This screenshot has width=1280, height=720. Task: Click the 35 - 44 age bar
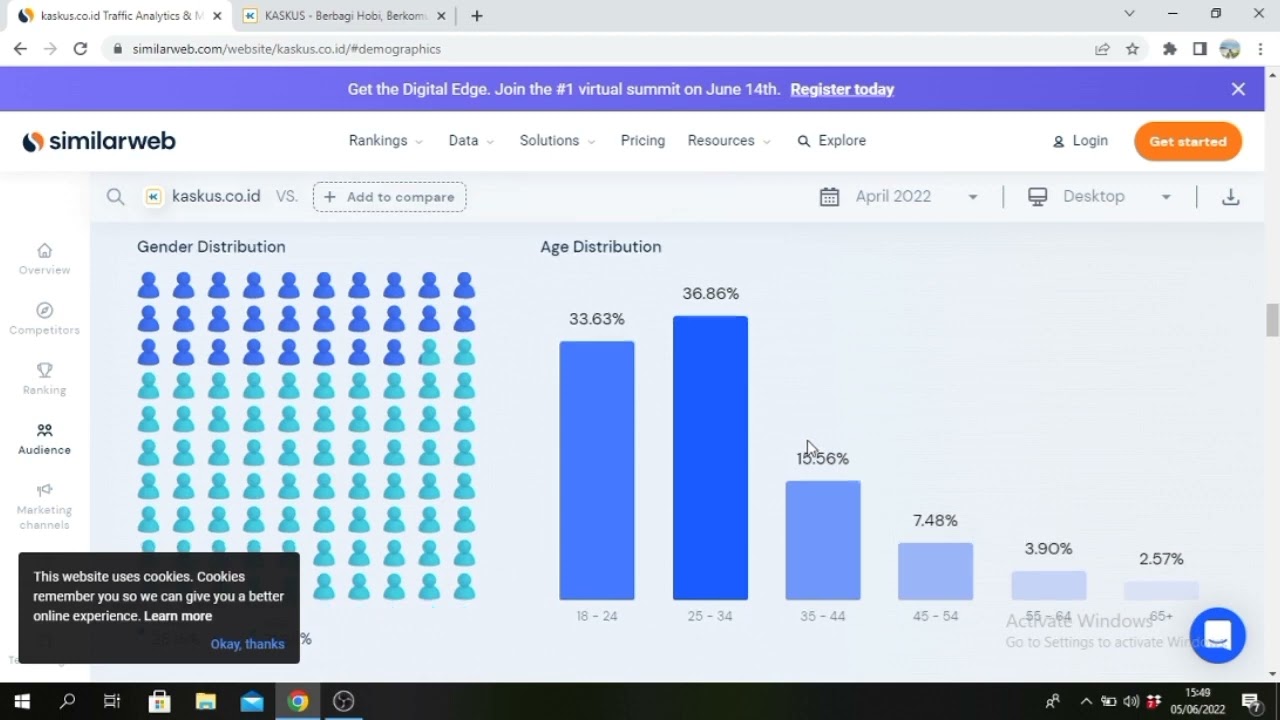pyautogui.click(x=823, y=540)
